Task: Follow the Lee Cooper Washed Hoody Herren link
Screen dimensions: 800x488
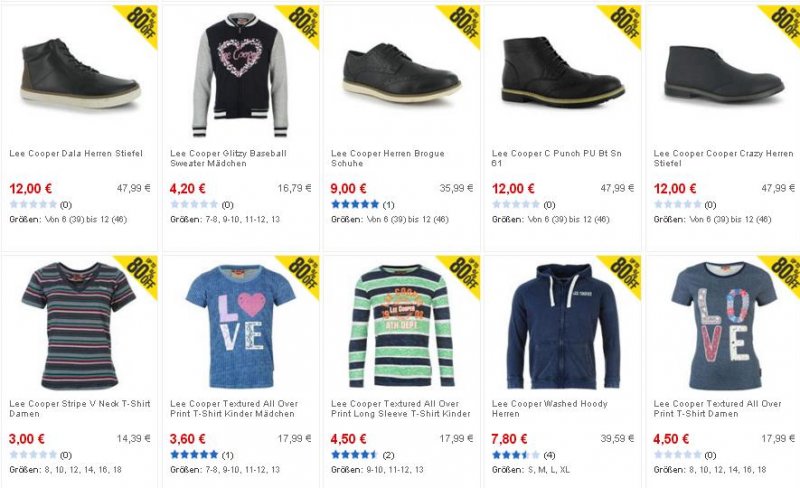Action: pyautogui.click(x=549, y=408)
